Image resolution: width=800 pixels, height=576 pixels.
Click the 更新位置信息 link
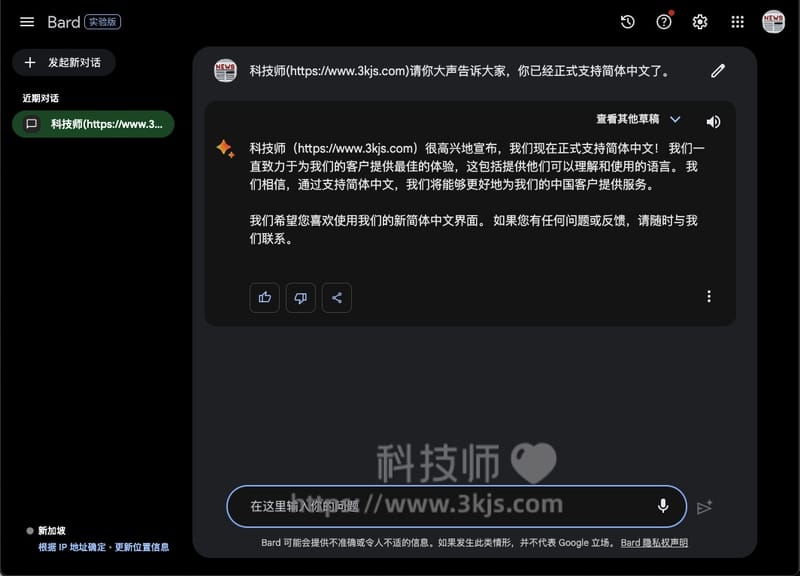[x=141, y=547]
